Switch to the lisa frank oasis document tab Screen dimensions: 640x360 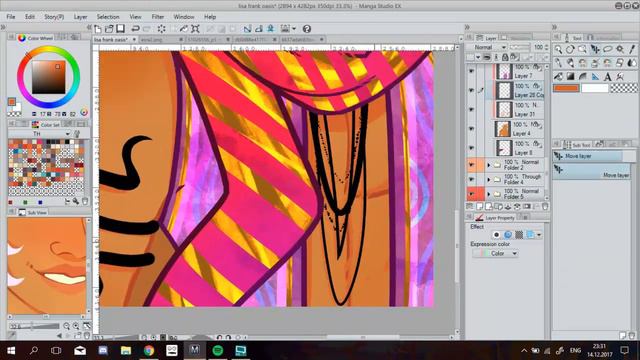[x=115, y=40]
